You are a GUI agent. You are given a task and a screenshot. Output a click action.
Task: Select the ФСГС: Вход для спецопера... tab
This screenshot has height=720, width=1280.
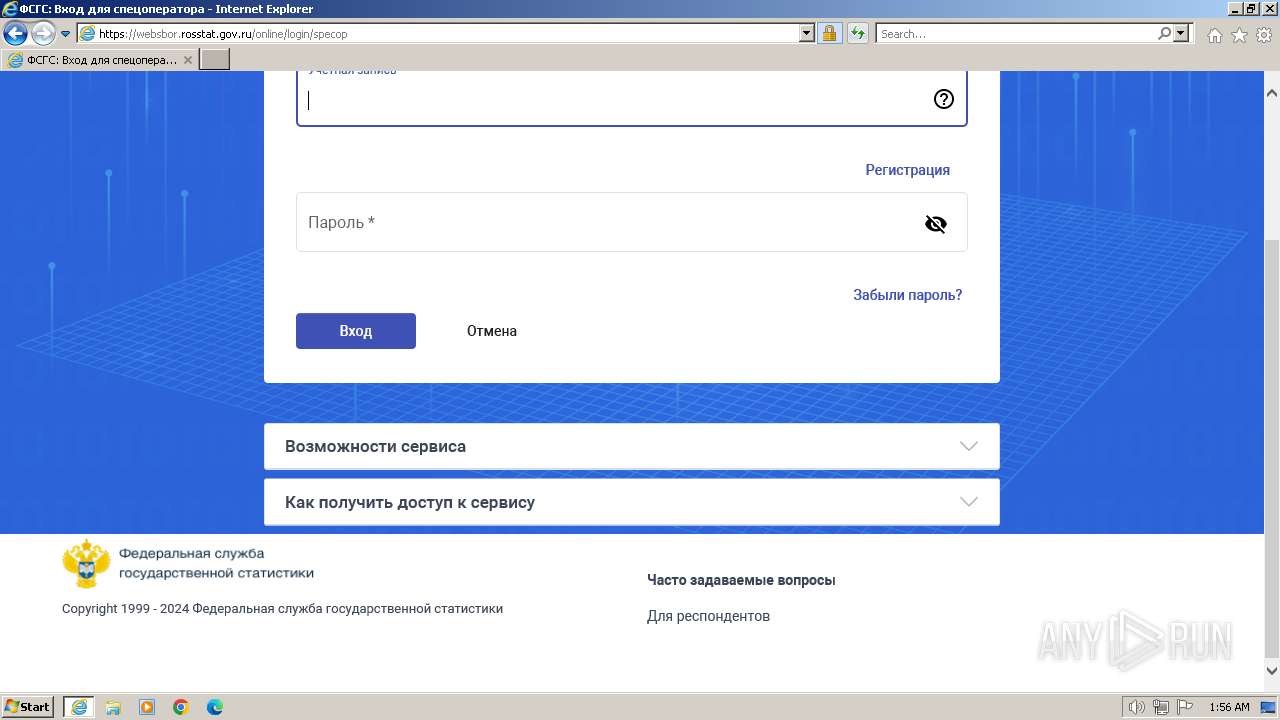100,60
